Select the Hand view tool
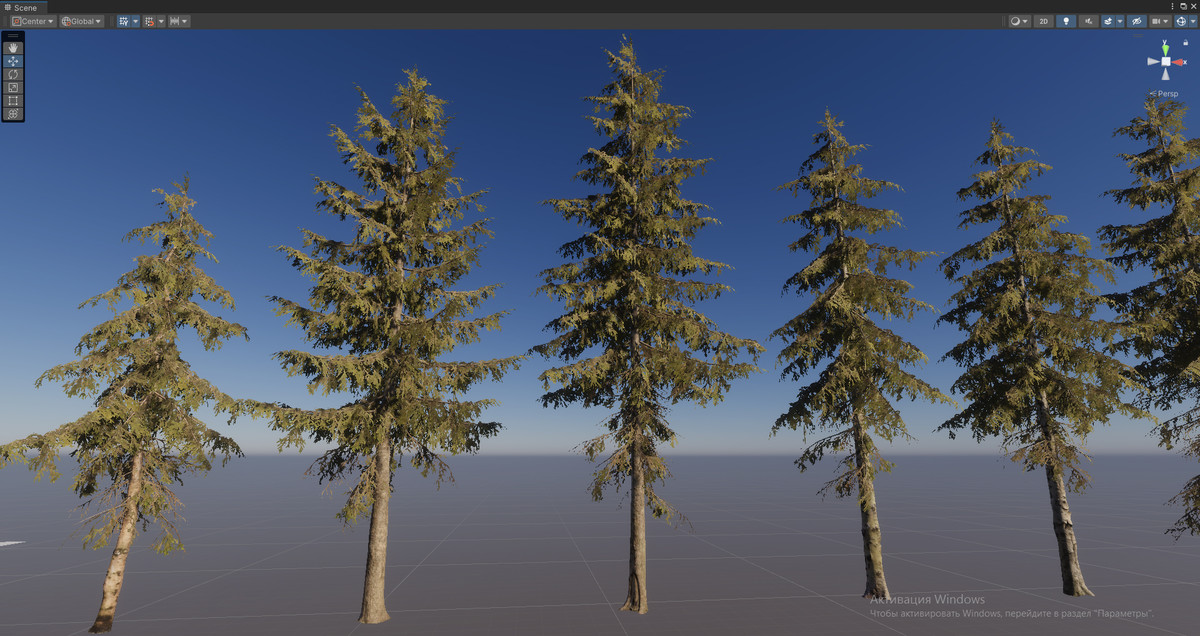Viewport: 1200px width, 636px height. coord(13,47)
